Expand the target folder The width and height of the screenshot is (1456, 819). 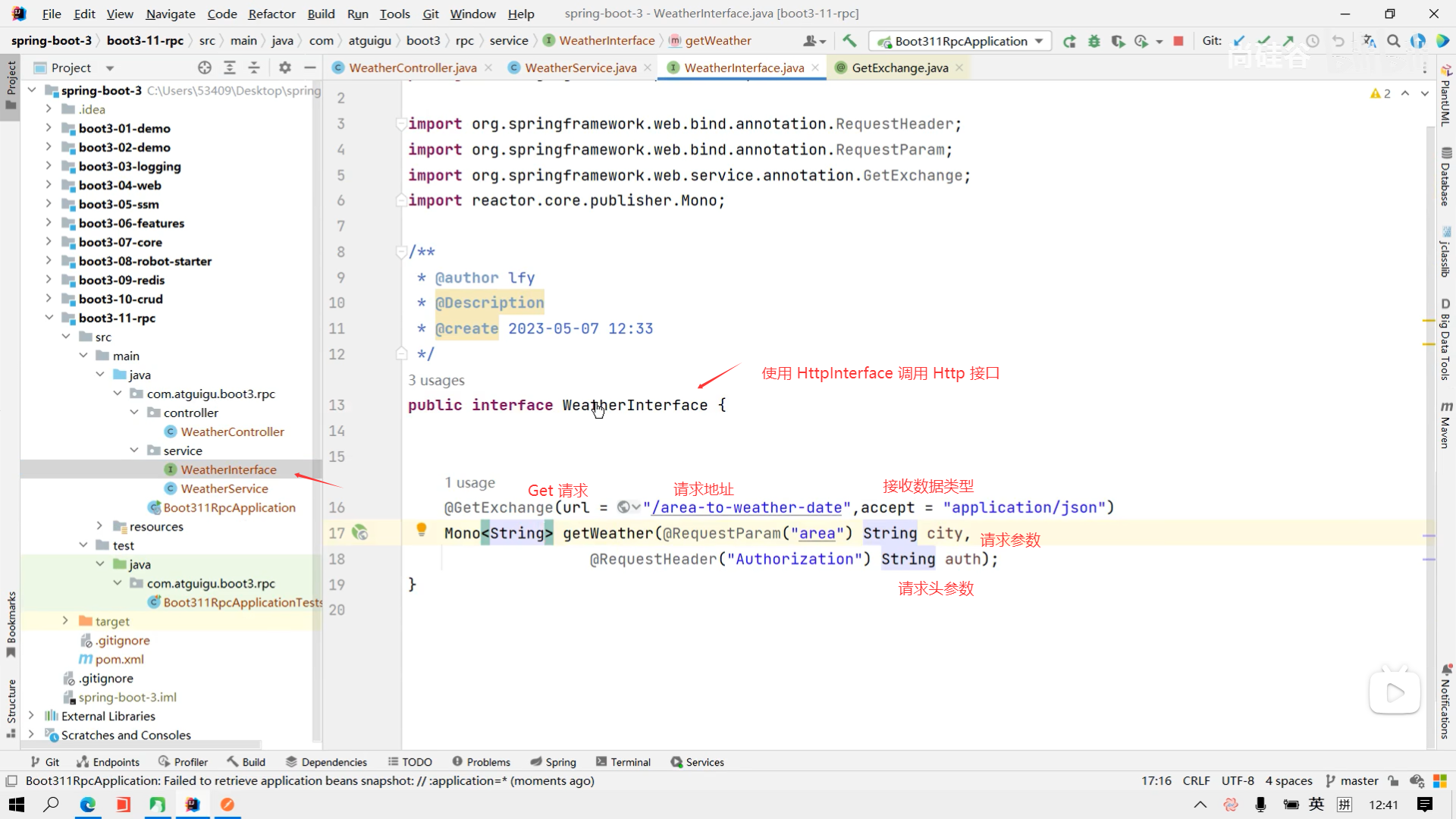coord(65,621)
